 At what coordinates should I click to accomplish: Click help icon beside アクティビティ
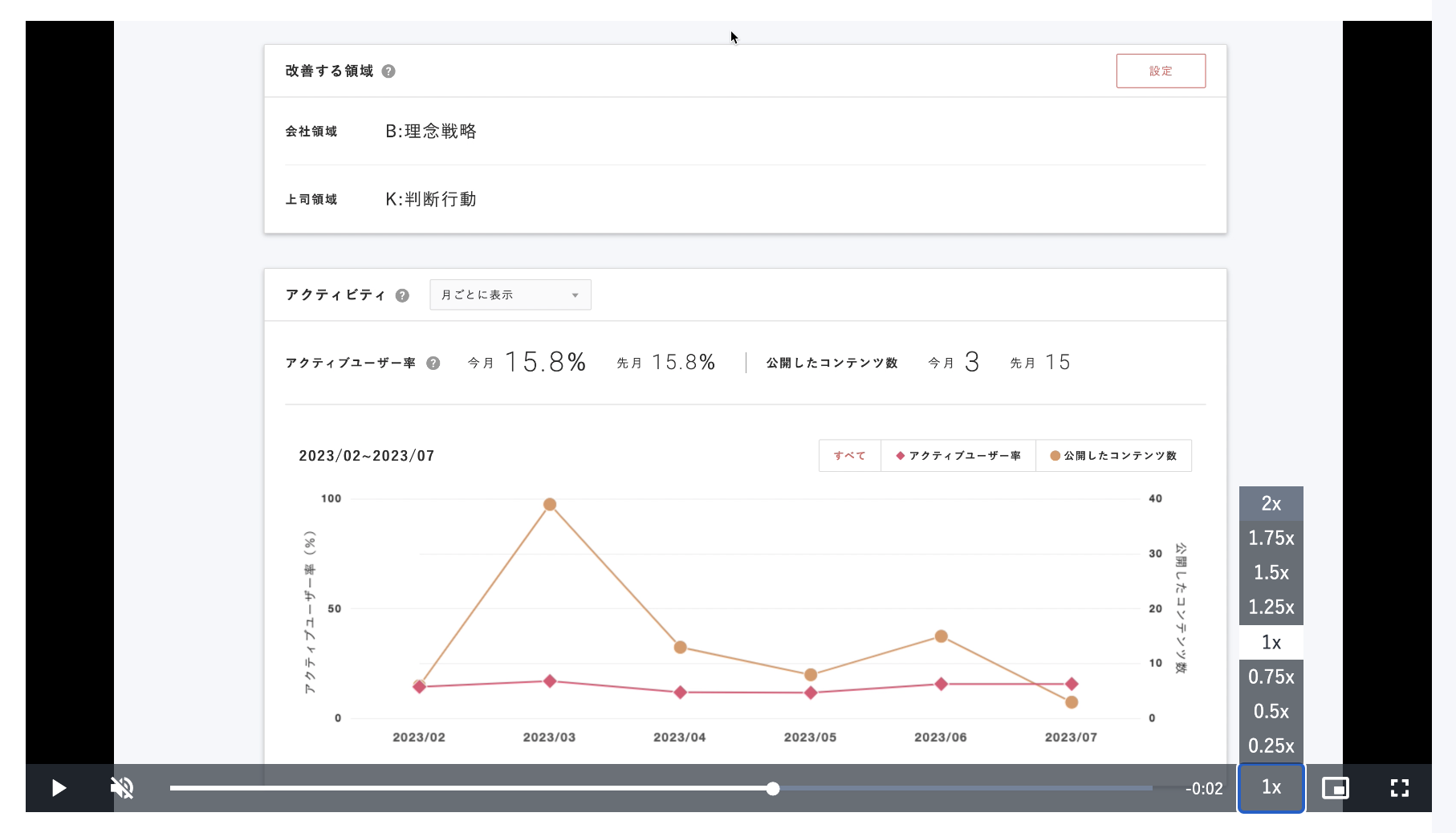(x=402, y=295)
